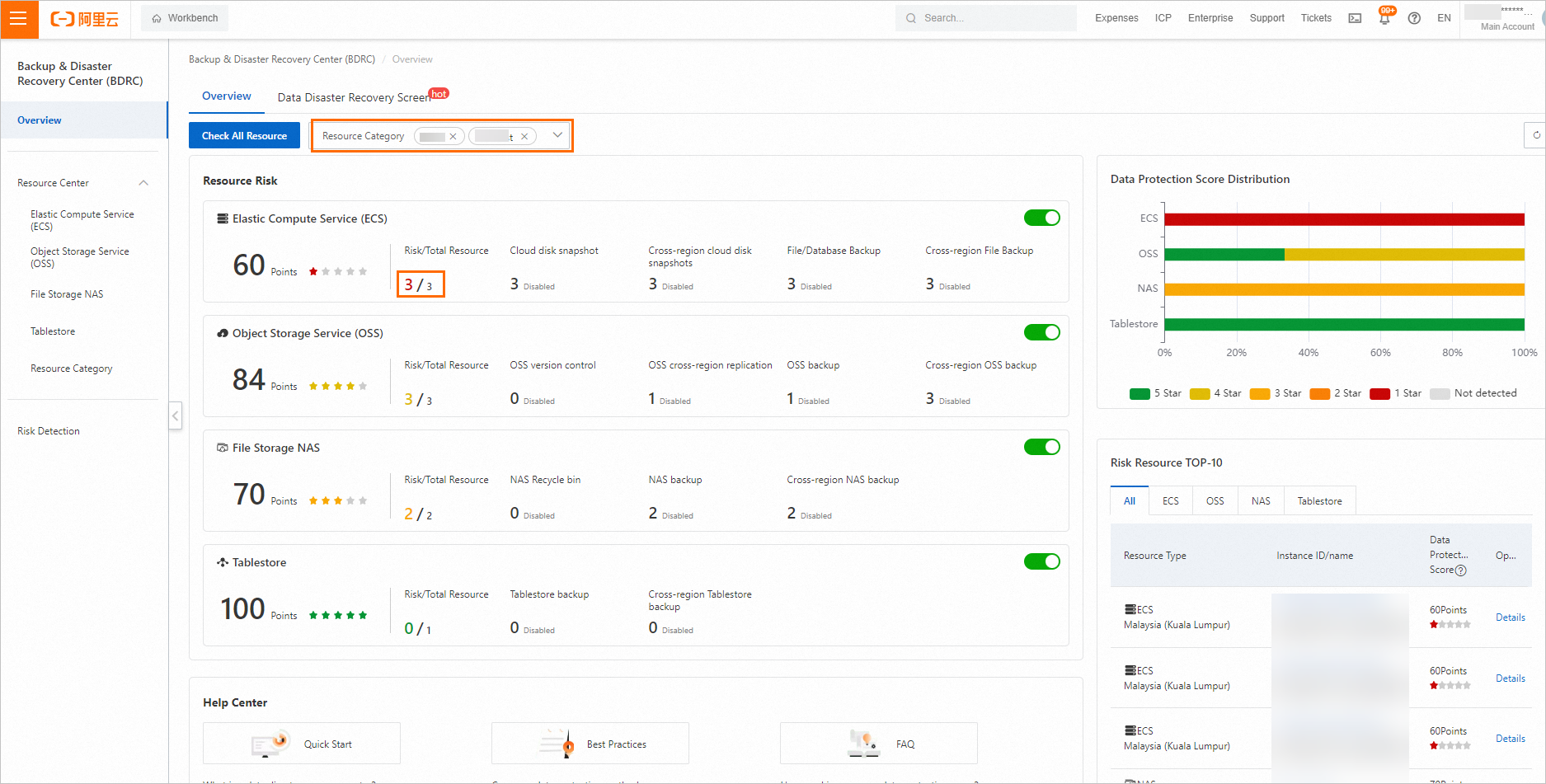Open Tablestore in the sidebar
Screen dimensions: 1546x784
(53, 331)
